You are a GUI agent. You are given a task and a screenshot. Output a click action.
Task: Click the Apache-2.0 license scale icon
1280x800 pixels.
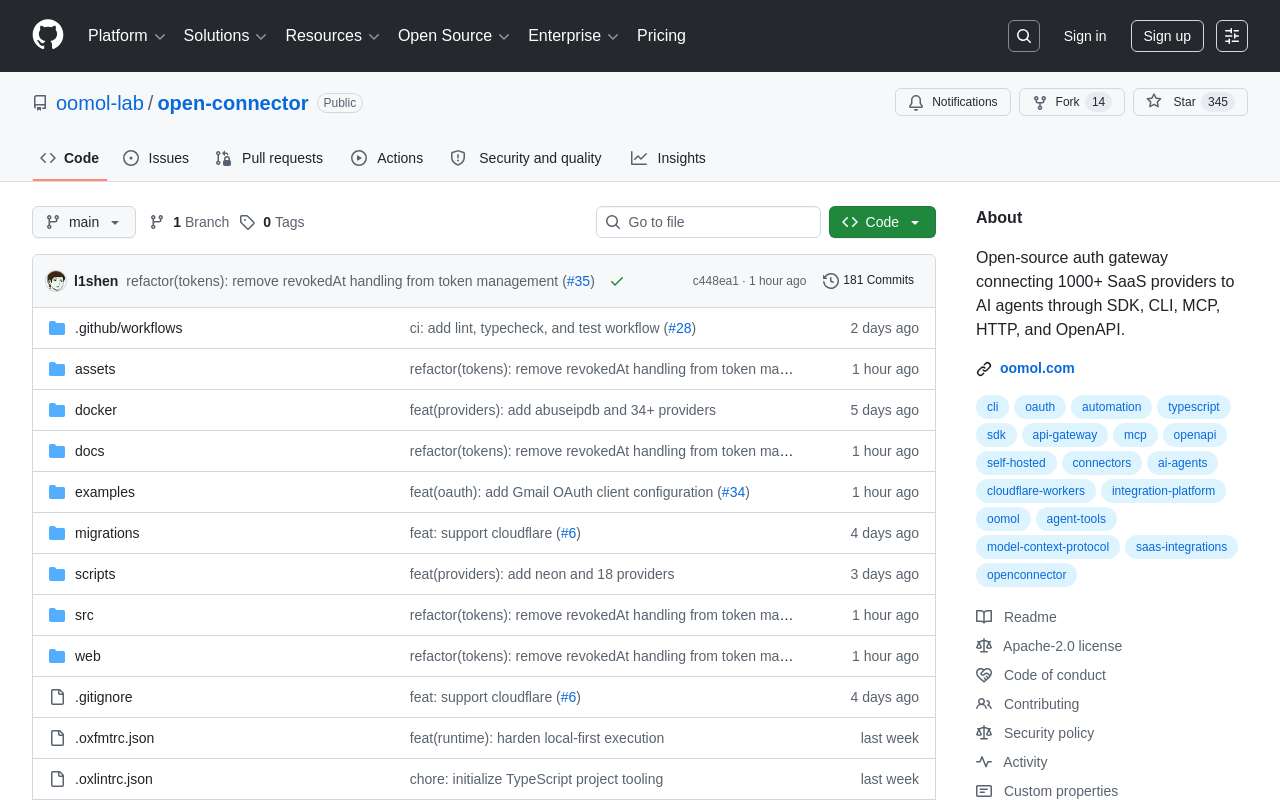[984, 646]
